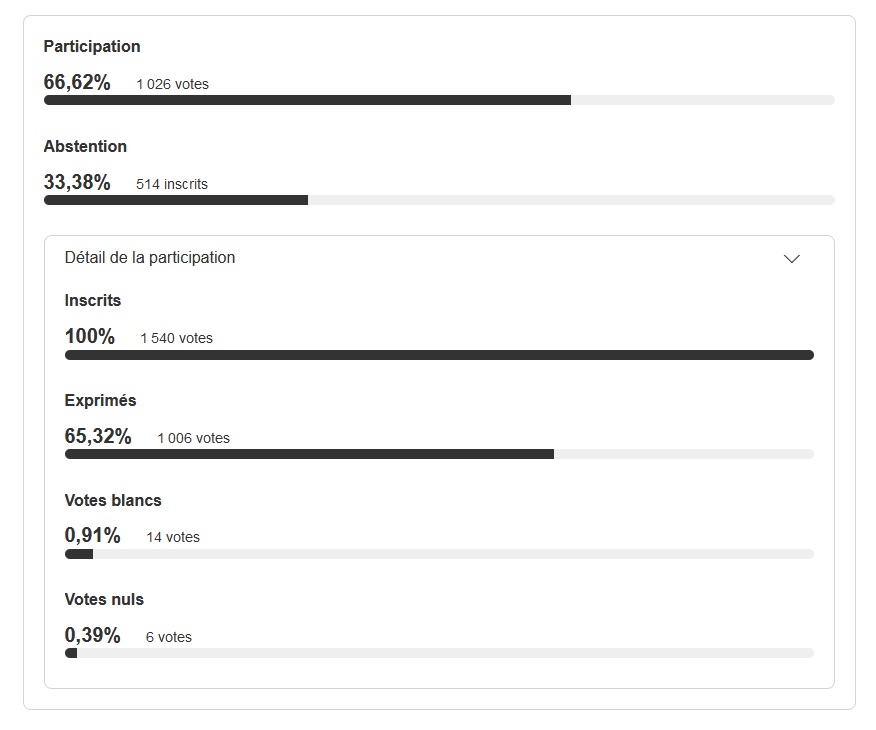Click the 1 540 votes label
The width and height of the screenshot is (876, 730).
[x=177, y=338]
